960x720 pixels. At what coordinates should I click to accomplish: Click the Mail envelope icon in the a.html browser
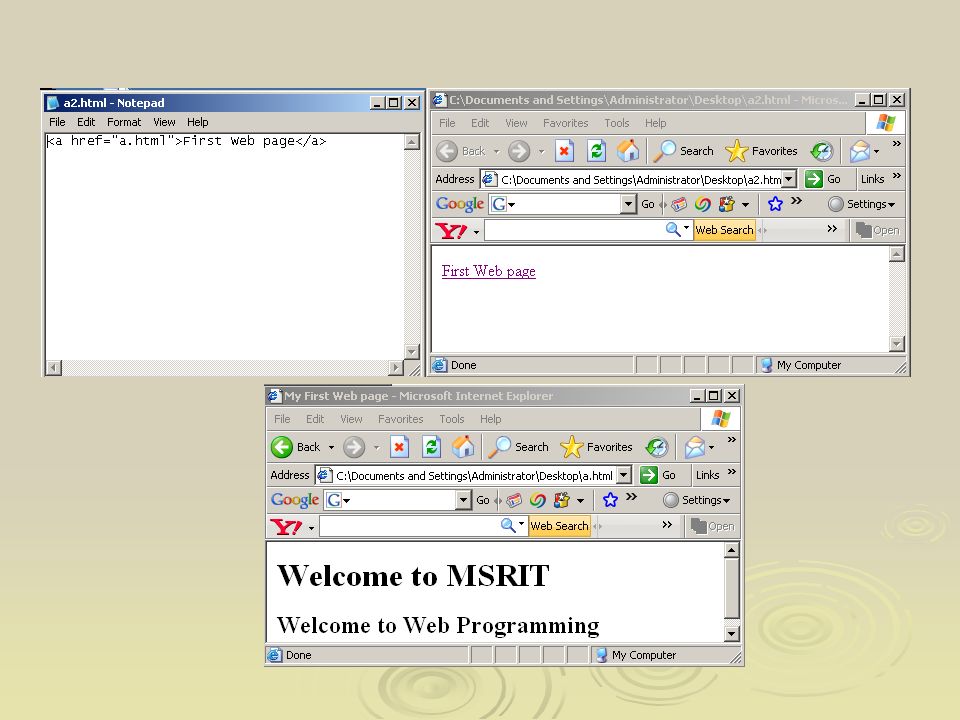coord(695,447)
